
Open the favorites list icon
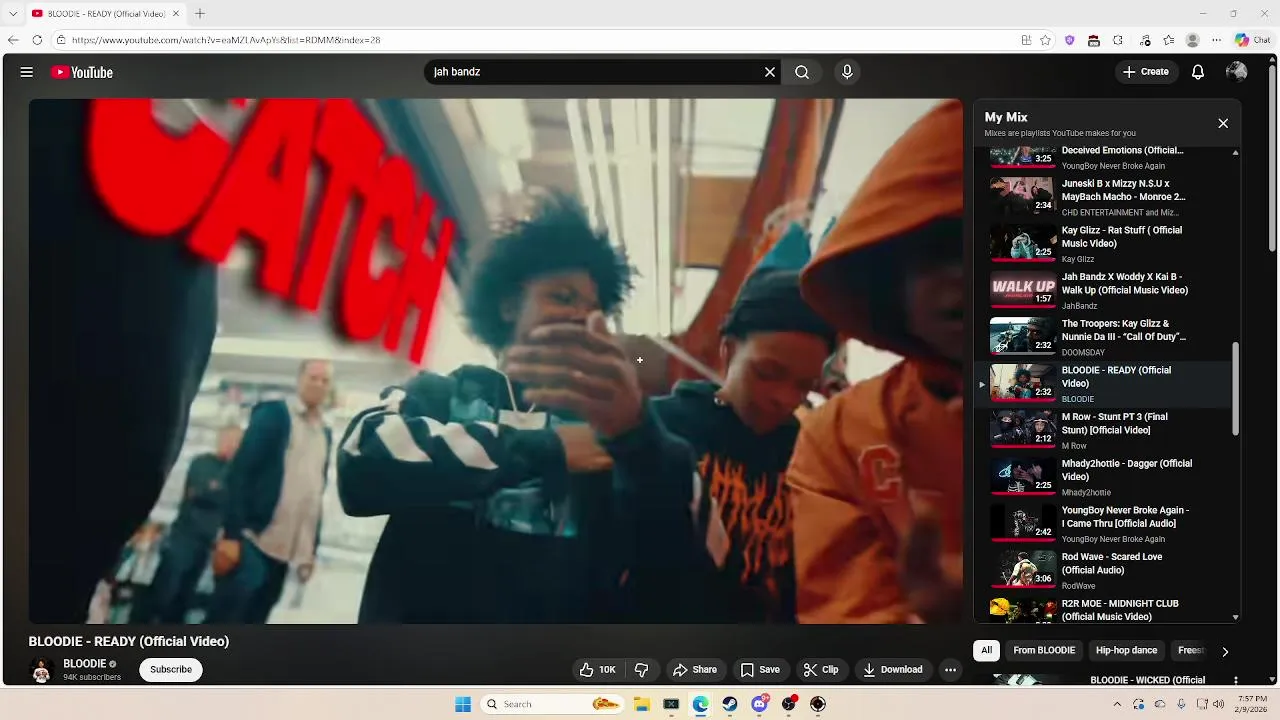click(1168, 40)
